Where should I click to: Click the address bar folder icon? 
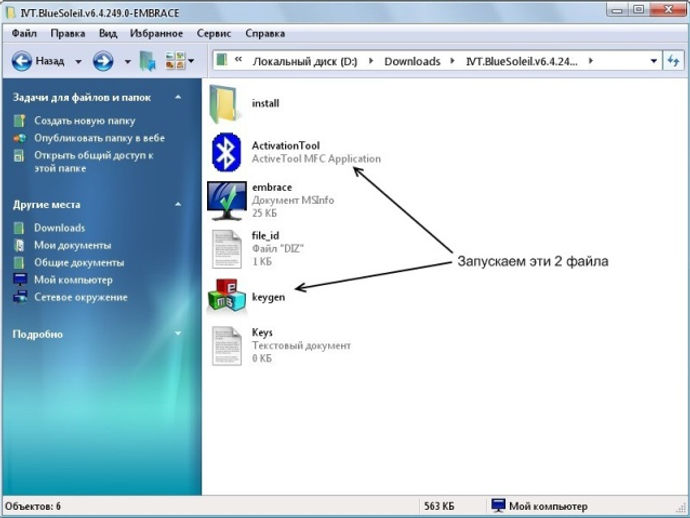(x=222, y=60)
